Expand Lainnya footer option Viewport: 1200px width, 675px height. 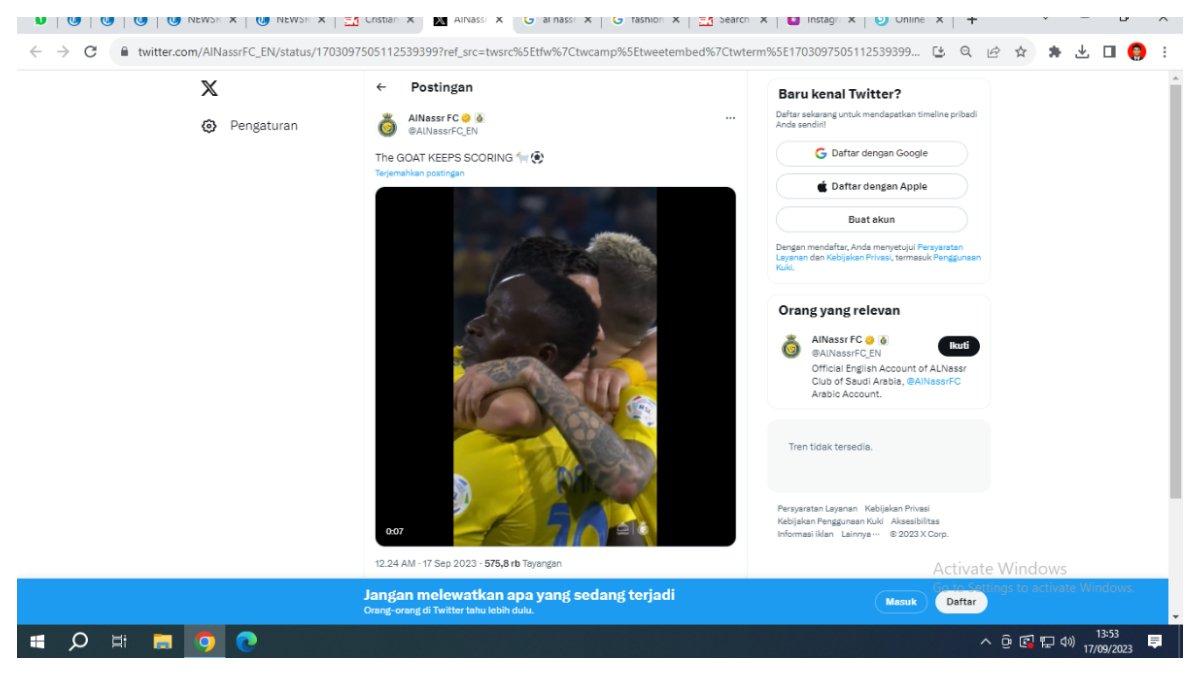point(860,533)
